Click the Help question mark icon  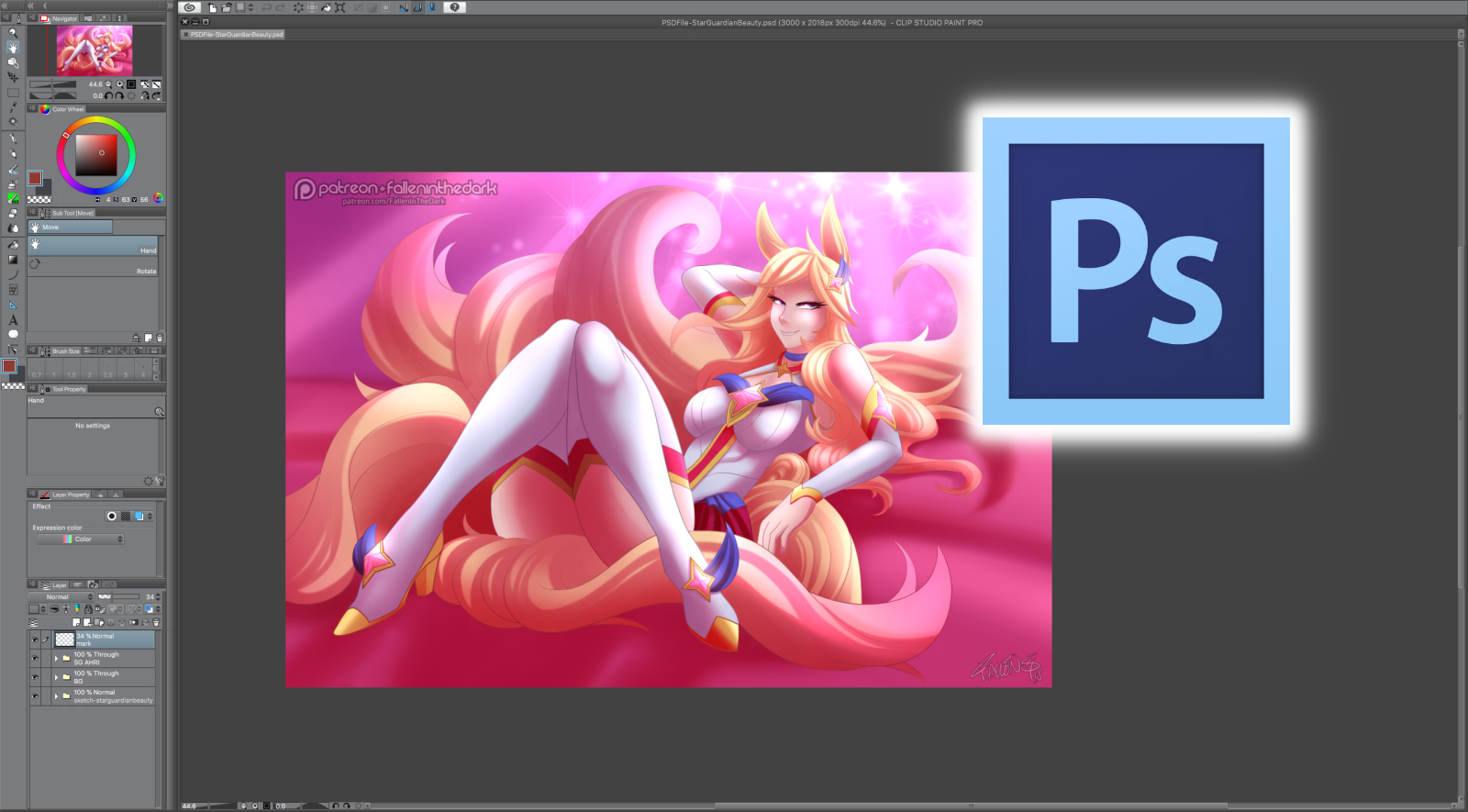tap(454, 7)
